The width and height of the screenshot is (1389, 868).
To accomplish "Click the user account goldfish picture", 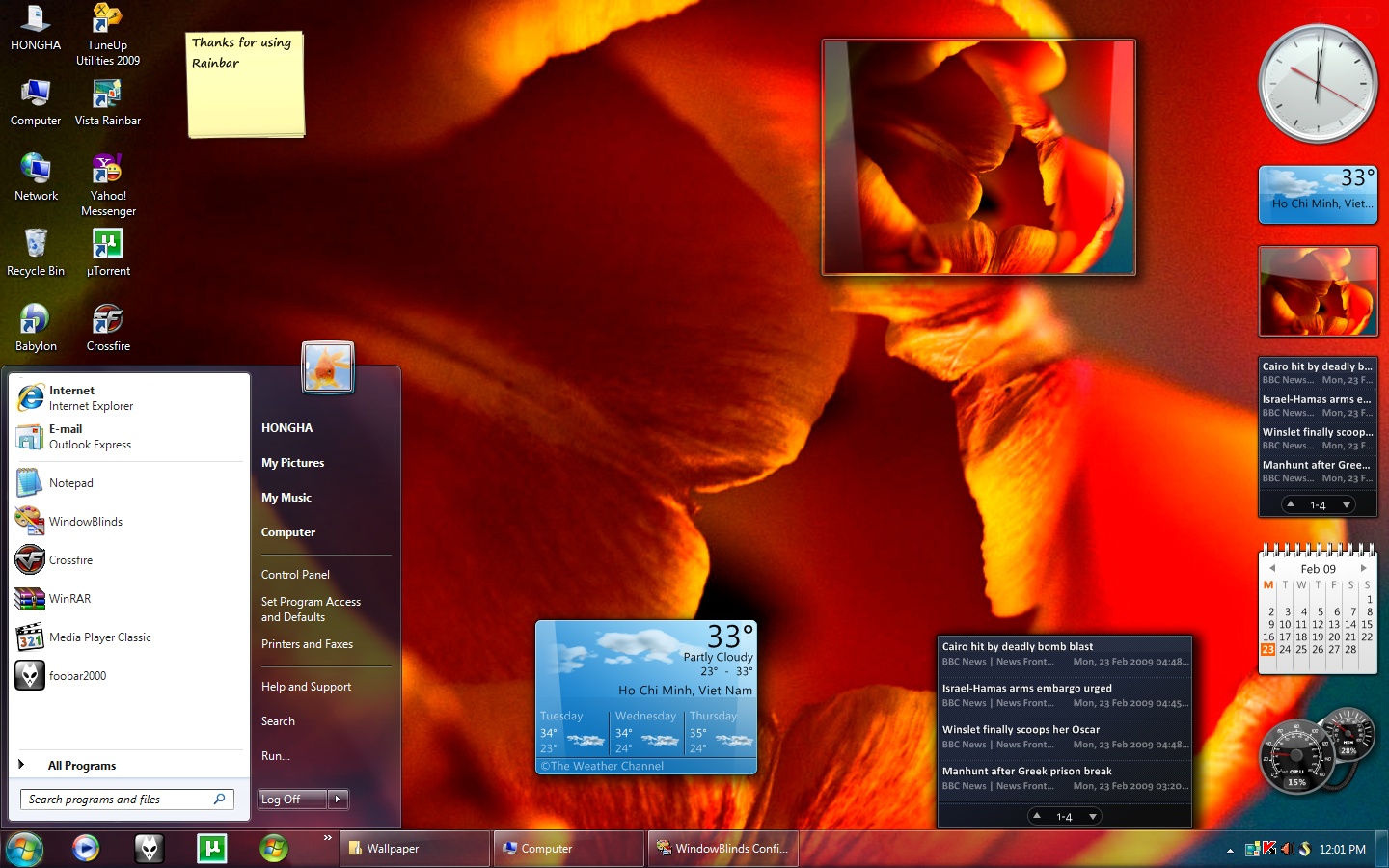I will (x=328, y=367).
